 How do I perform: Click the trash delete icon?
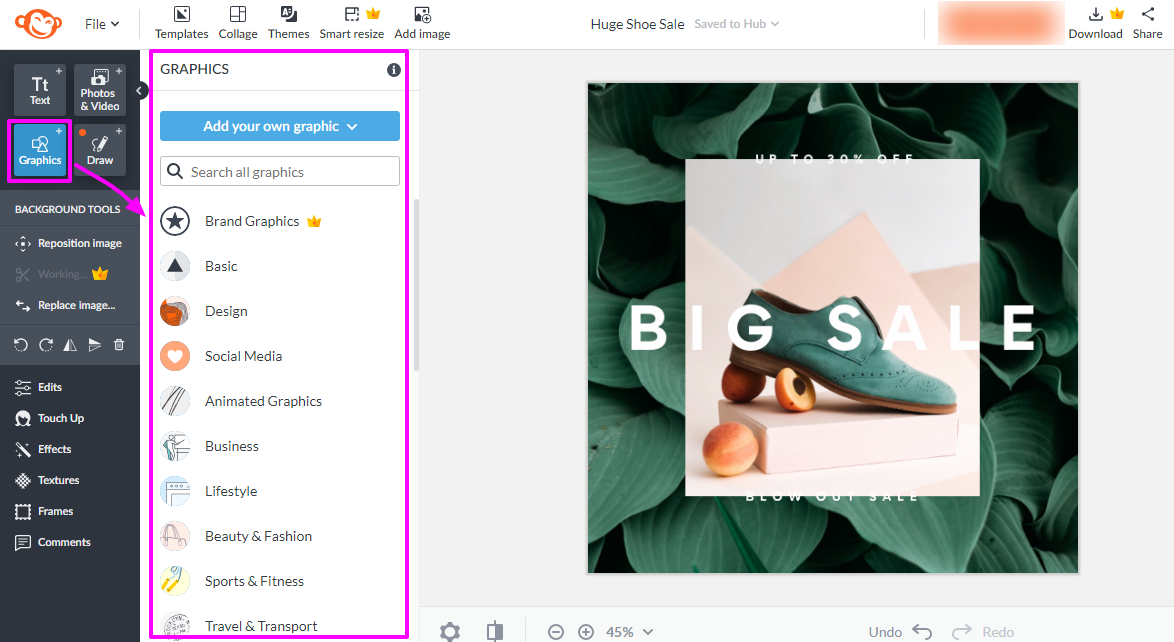pyautogui.click(x=119, y=345)
